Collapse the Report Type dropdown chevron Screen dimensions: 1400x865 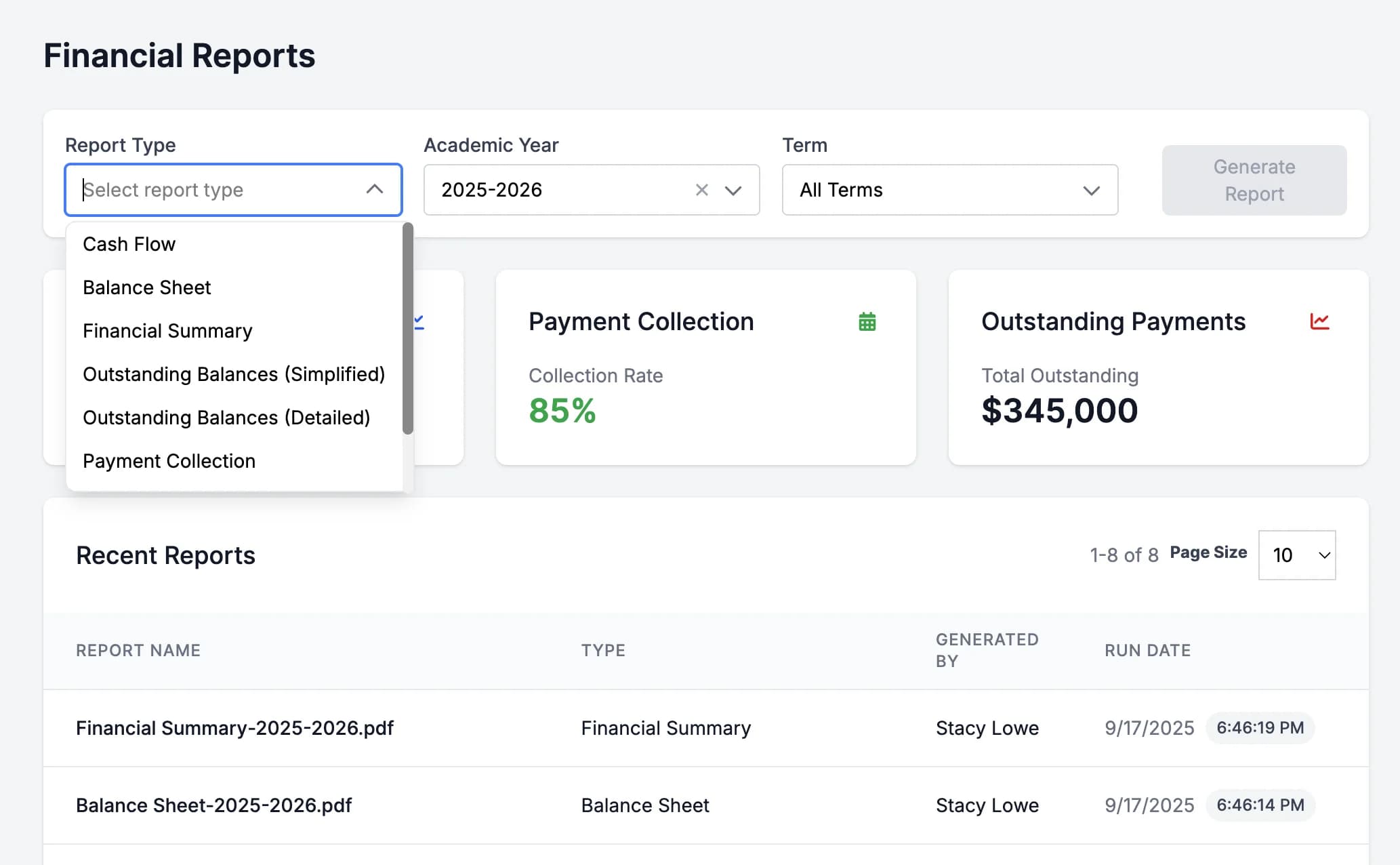374,189
